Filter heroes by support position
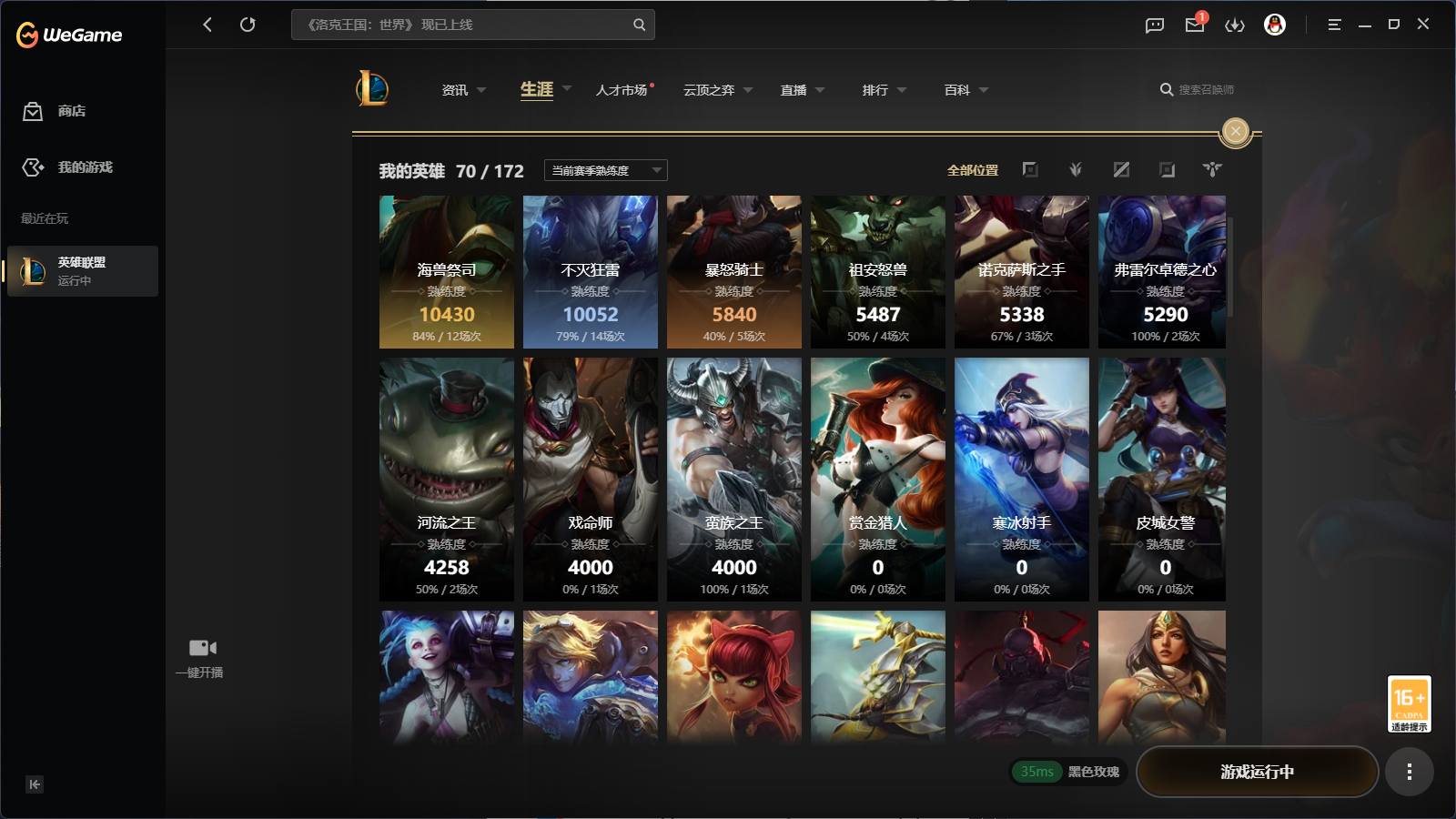Image resolution: width=1456 pixels, height=819 pixels. pos(1212,169)
